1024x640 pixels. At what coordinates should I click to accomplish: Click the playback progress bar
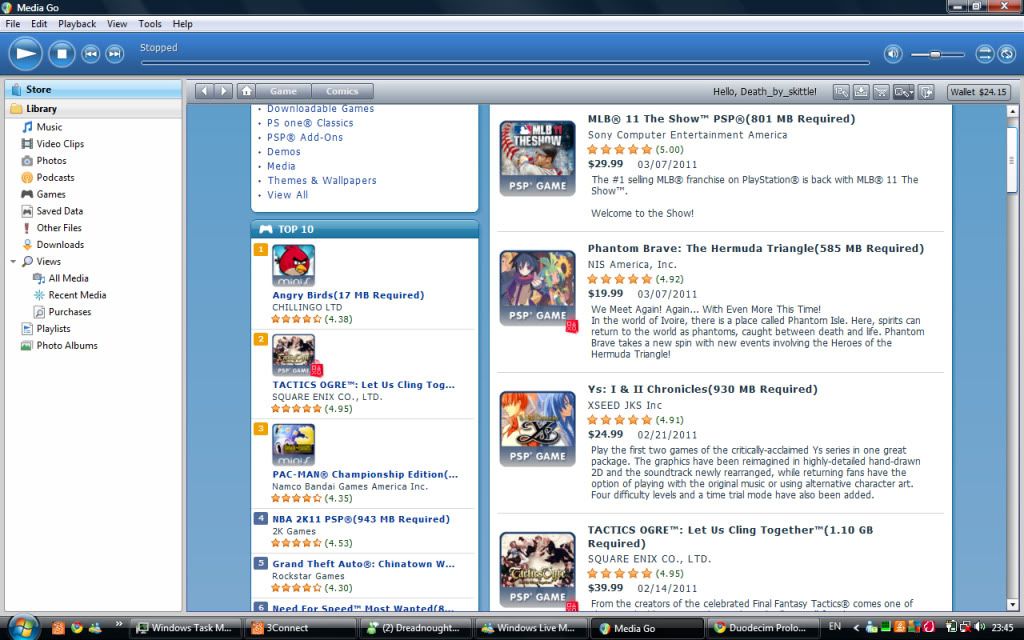(x=505, y=63)
